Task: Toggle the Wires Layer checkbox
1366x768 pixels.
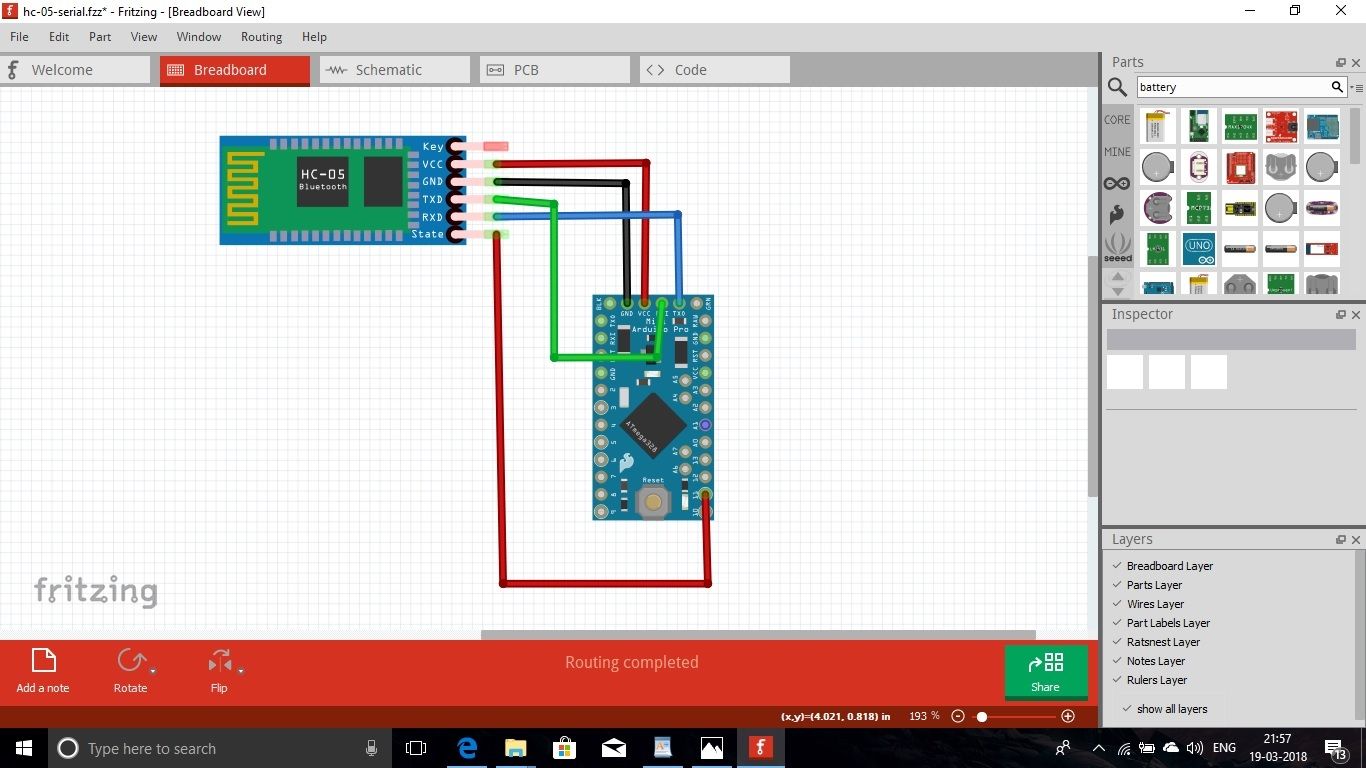Action: point(1117,604)
